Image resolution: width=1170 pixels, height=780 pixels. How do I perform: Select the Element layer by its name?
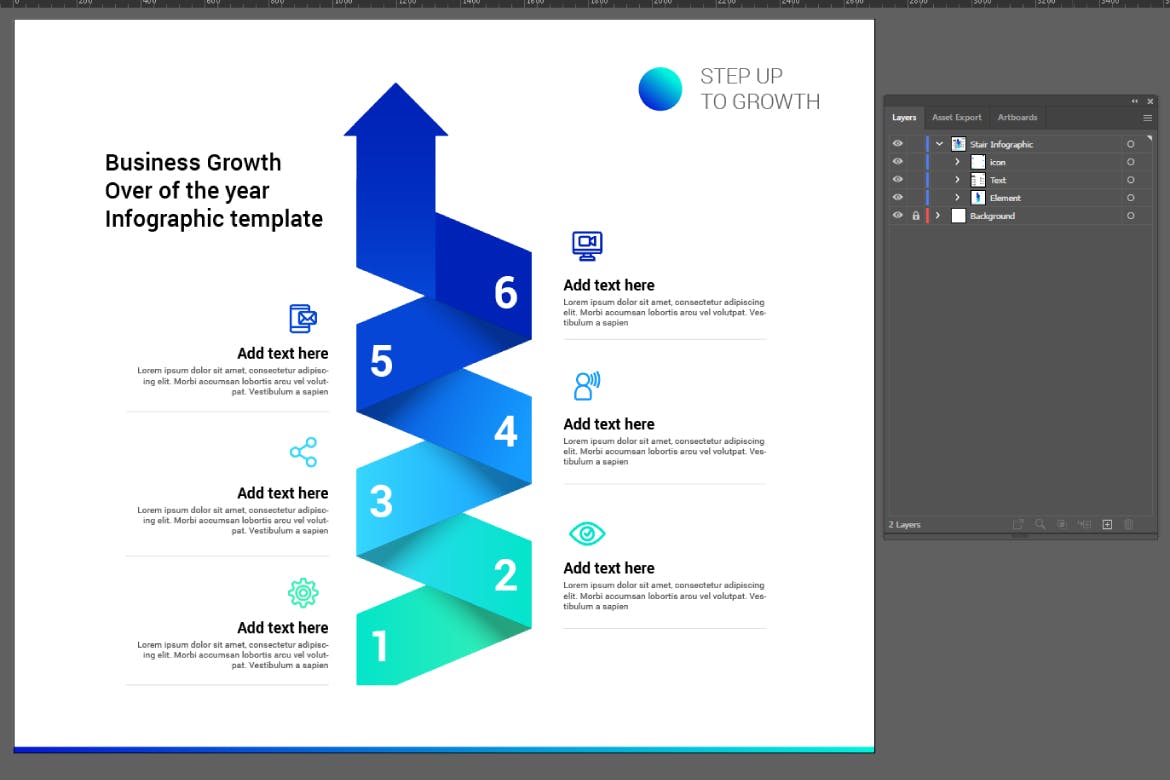(x=1005, y=197)
